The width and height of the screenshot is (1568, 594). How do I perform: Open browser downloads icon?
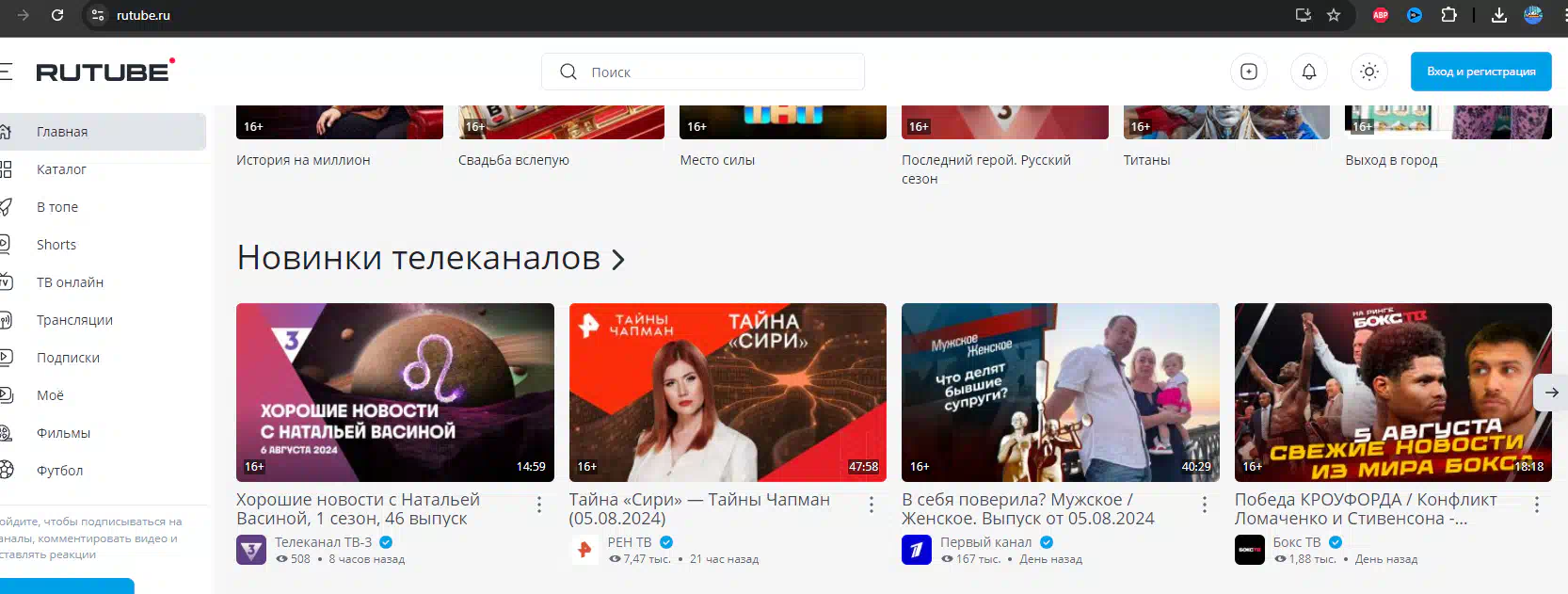click(1499, 15)
